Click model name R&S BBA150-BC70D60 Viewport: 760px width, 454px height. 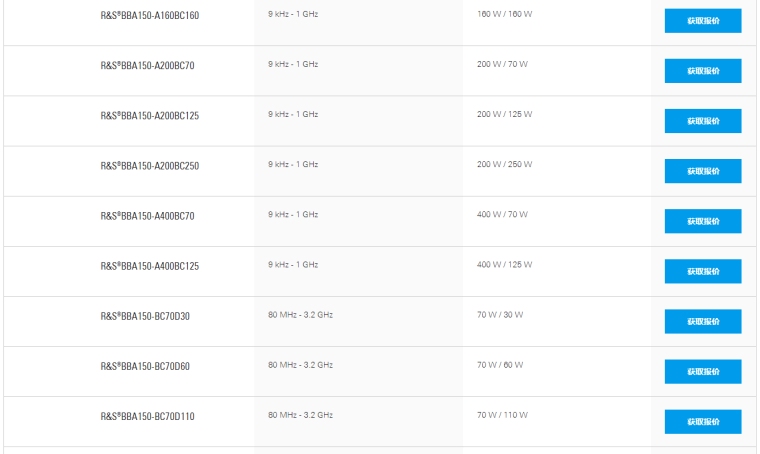145,366
